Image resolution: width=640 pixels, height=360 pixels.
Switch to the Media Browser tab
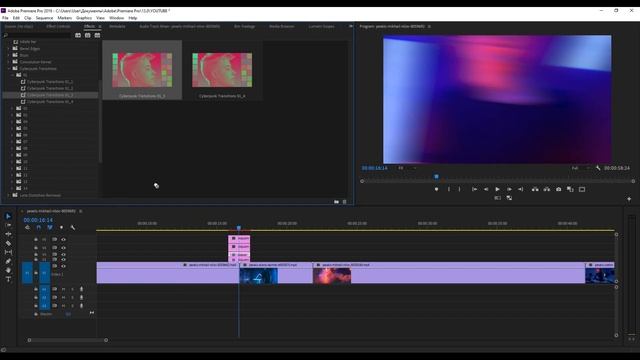(x=281, y=26)
